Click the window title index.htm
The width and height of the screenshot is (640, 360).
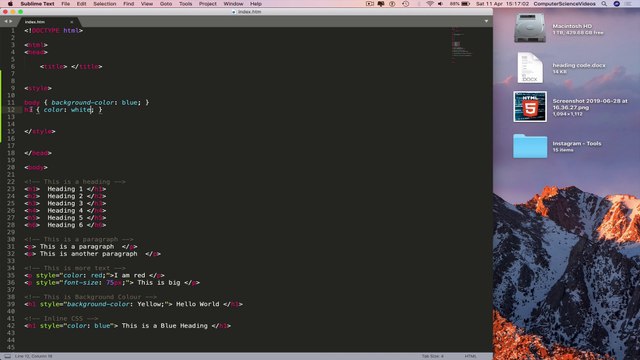[249, 12]
